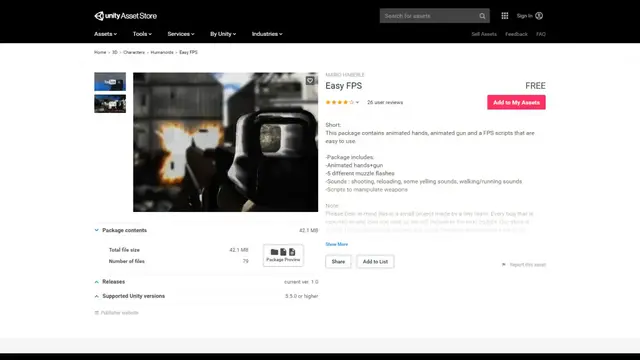Screen dimensions: 640x360
Task: Click the current ver. 1.0 text
Action: pyautogui.click(x=301, y=282)
